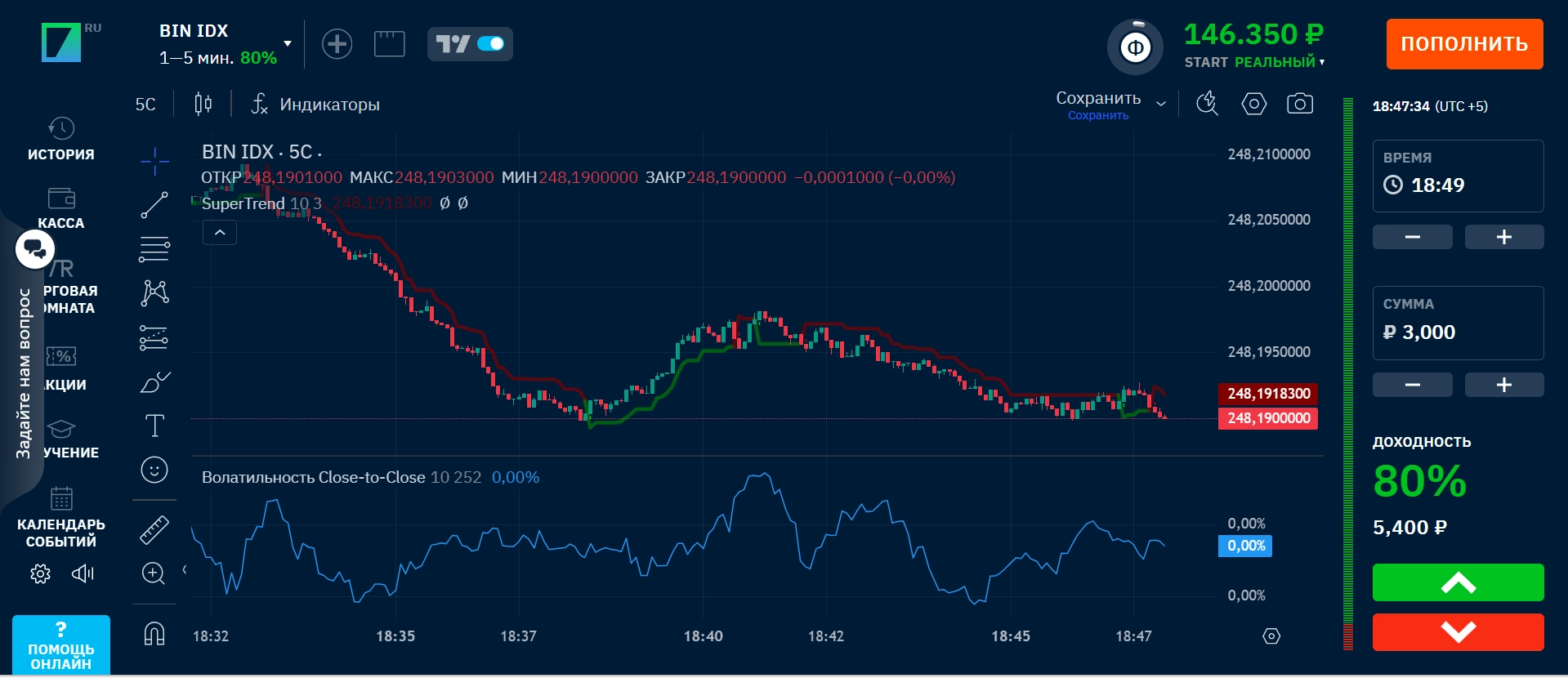Click the candlestick chart type icon
This screenshot has width=1568, height=678.
203,104
